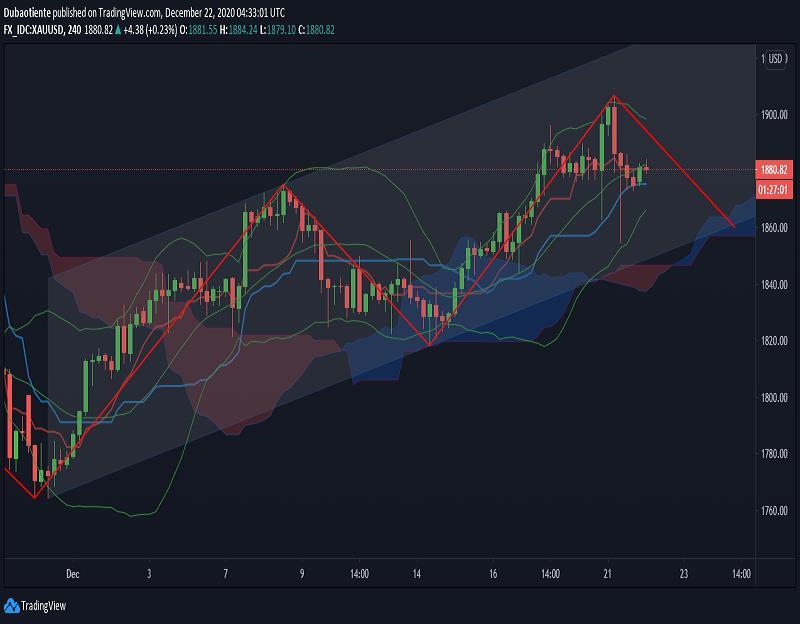This screenshot has width=800, height=624.
Task: Click the 1800.00 price axis label
Action: pos(774,397)
